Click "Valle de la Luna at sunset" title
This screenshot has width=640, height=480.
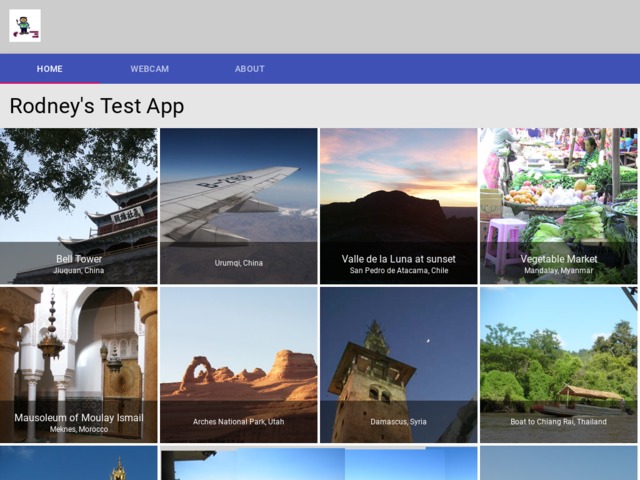click(398, 259)
